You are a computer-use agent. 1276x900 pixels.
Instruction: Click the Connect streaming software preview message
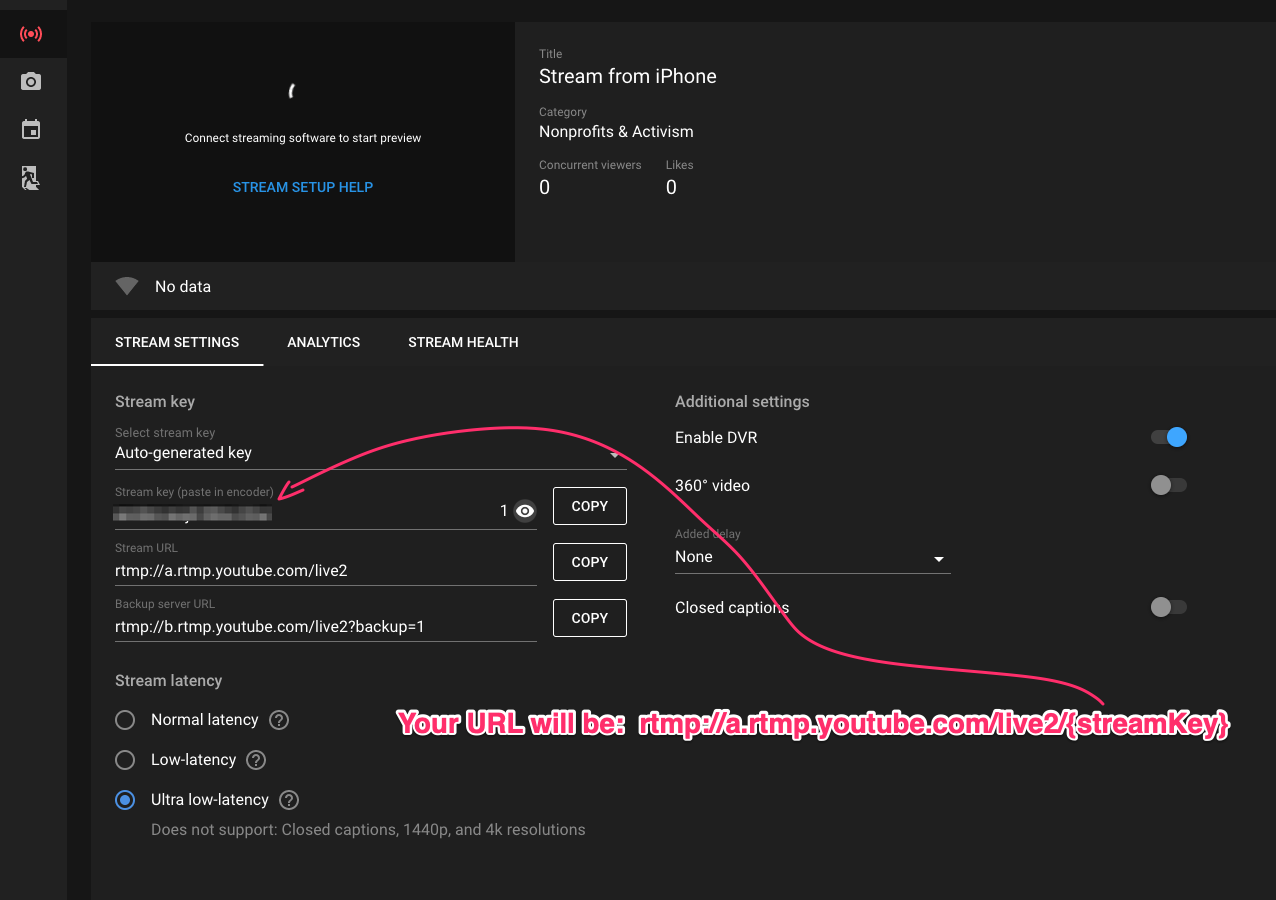(x=303, y=138)
